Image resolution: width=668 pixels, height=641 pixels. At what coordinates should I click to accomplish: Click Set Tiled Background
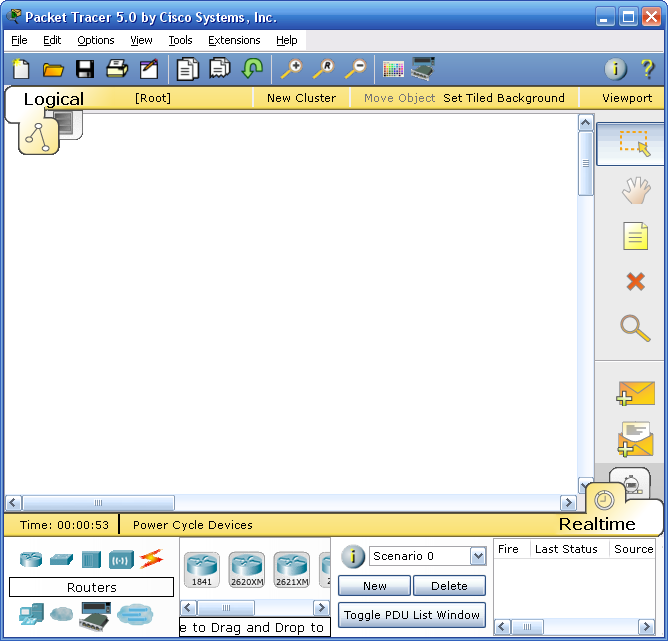(x=504, y=98)
